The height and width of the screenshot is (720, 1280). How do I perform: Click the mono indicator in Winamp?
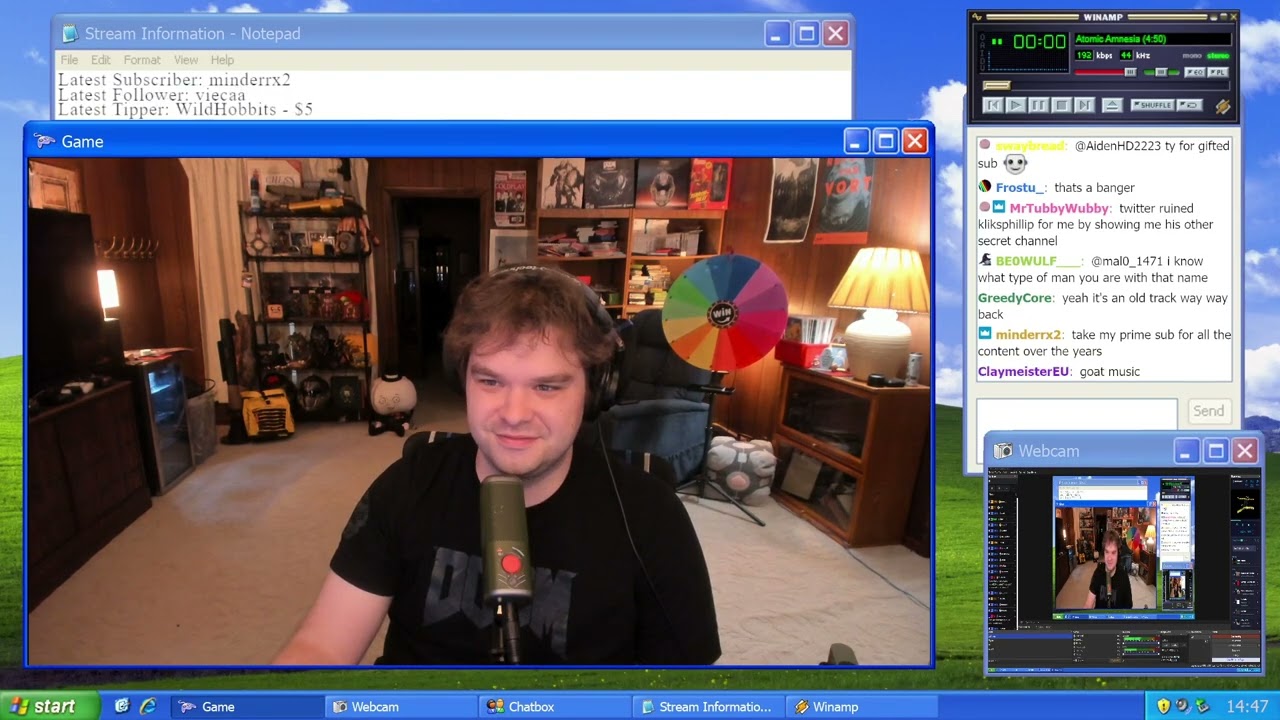tap(1192, 56)
